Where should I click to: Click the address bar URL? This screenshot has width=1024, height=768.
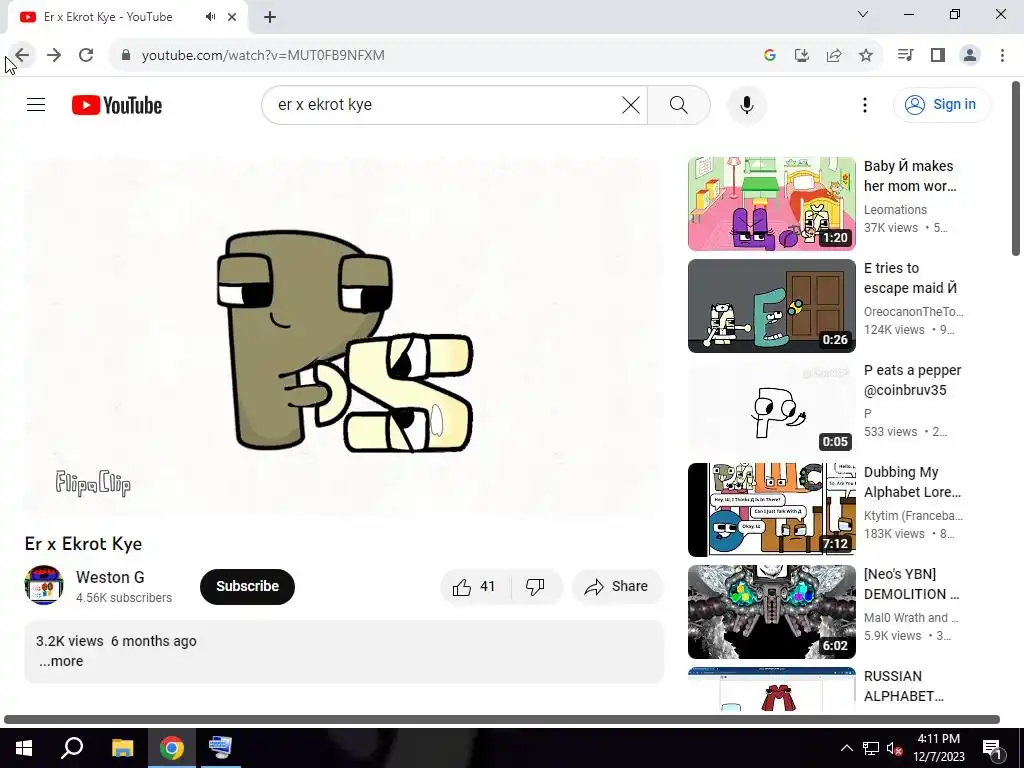coord(263,56)
